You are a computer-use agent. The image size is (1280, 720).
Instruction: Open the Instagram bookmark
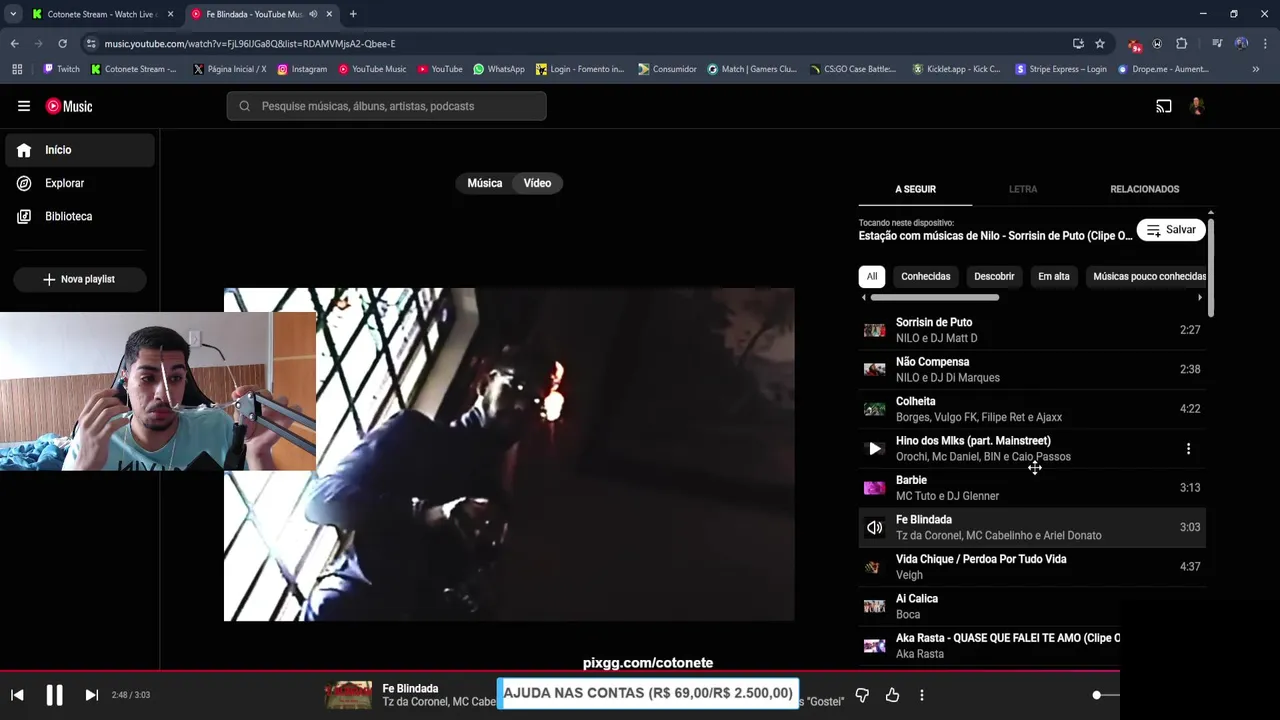(302, 69)
